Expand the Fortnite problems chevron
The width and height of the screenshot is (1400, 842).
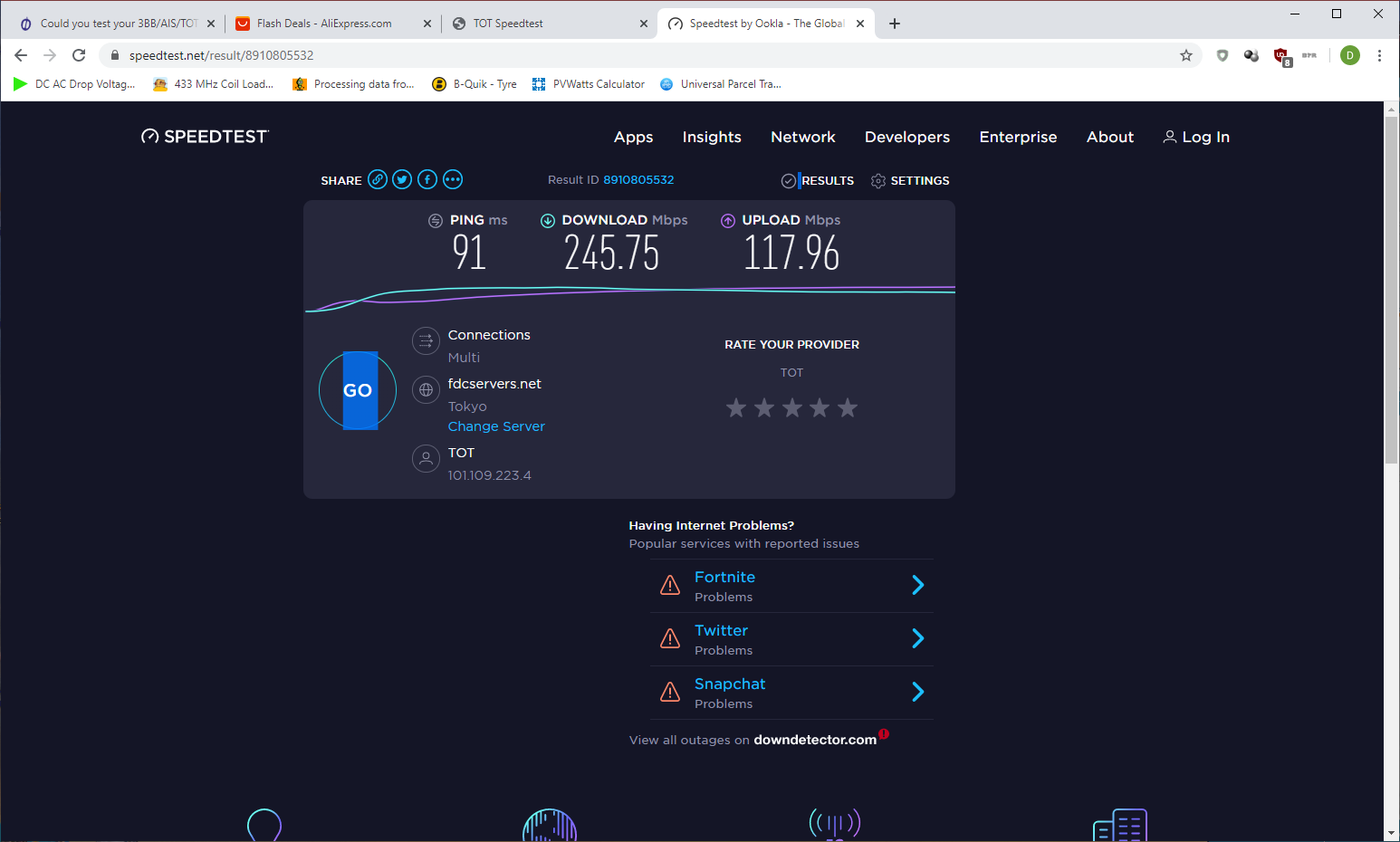click(917, 585)
